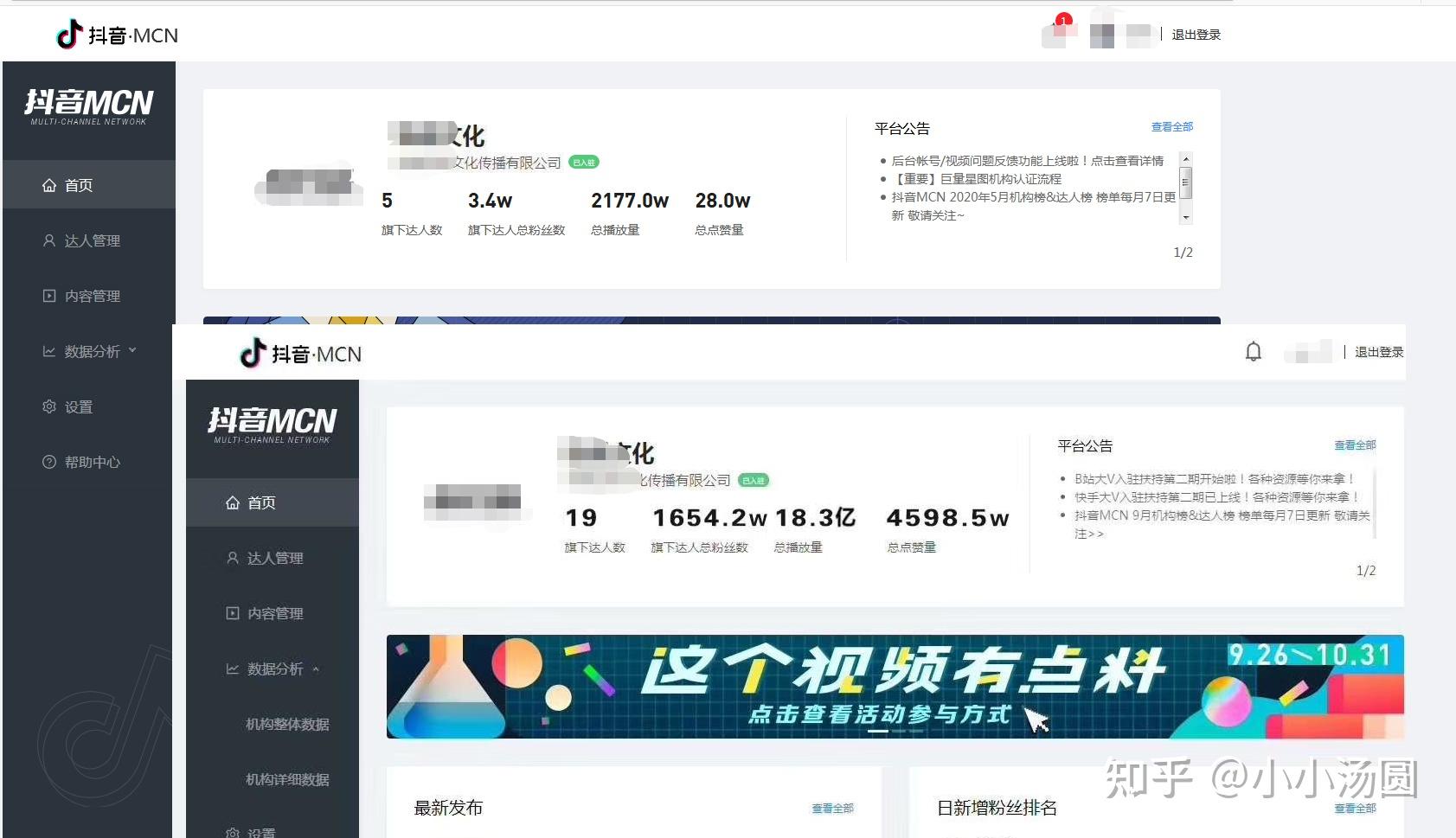Open 机构整体数据 submenu item

pos(287,723)
